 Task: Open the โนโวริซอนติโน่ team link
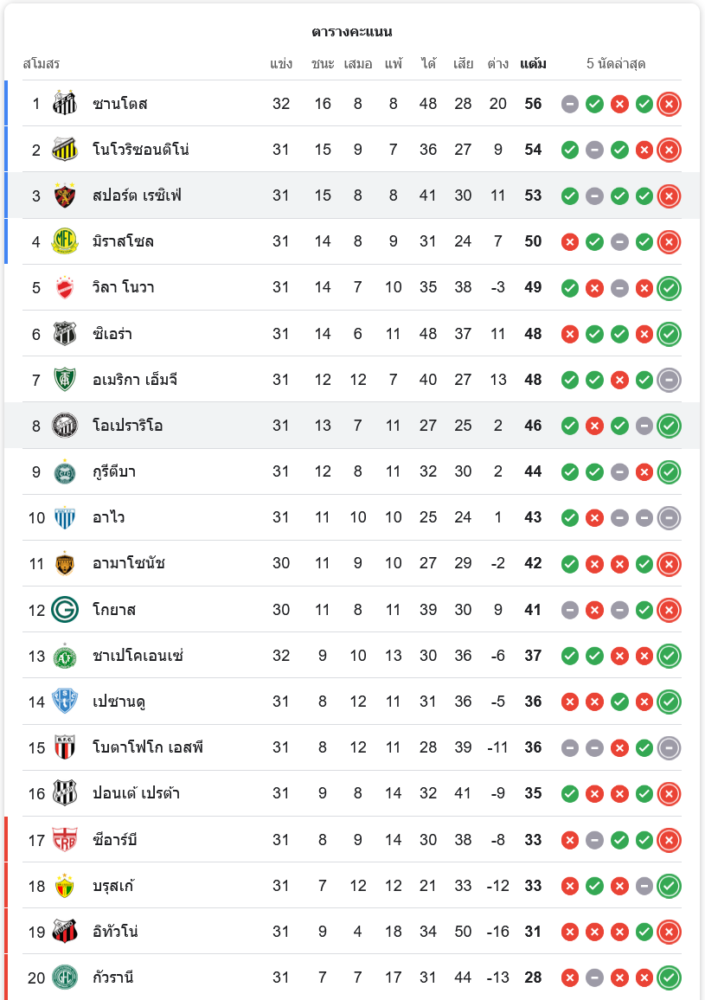pos(141,149)
